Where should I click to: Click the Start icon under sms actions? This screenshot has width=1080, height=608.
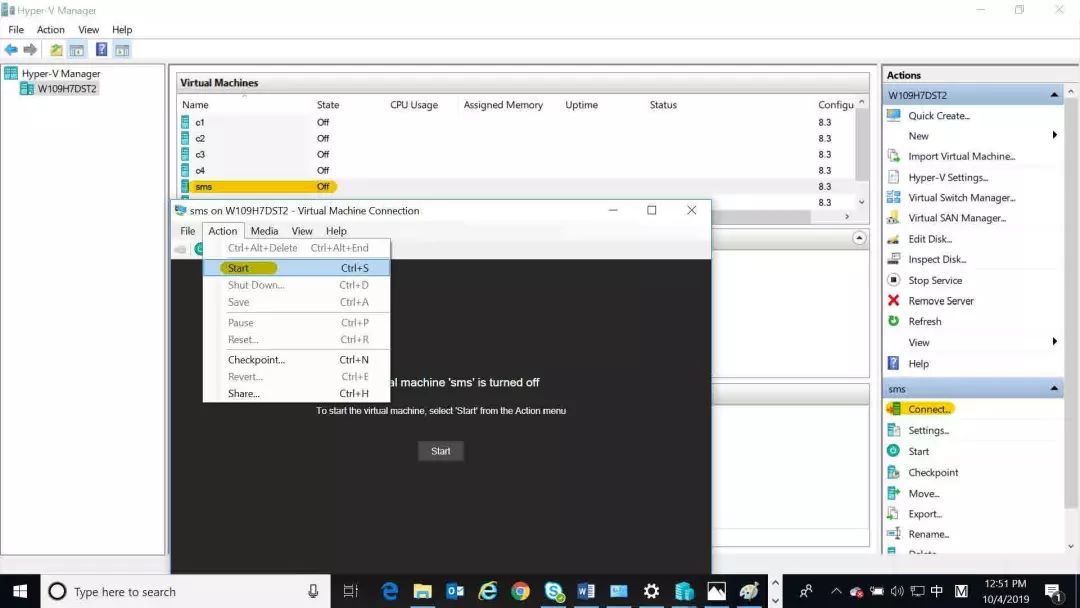[x=893, y=450]
